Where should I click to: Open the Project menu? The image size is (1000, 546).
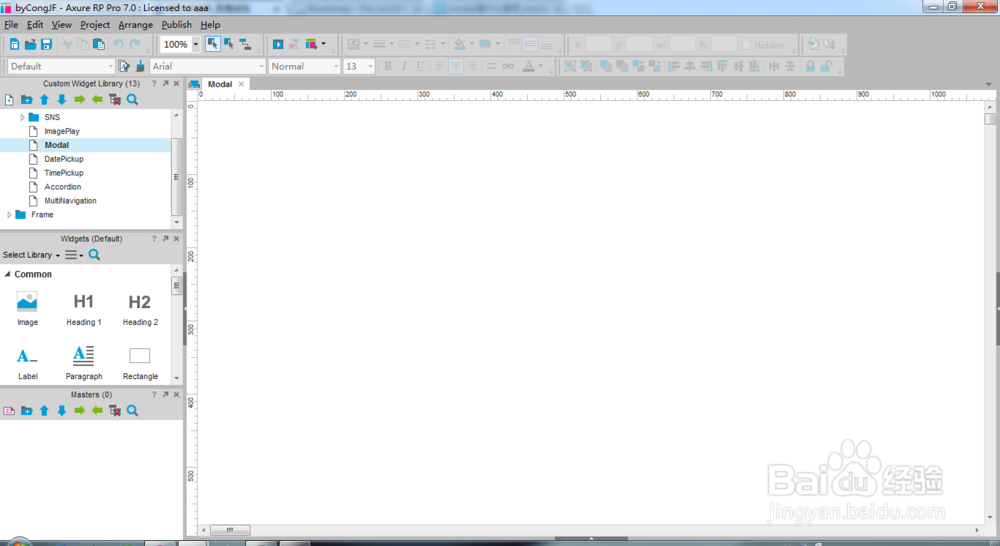point(95,25)
